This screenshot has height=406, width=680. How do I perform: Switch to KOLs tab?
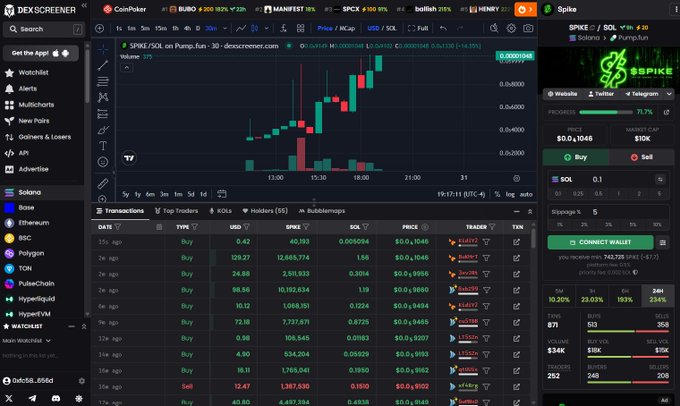(x=220, y=211)
